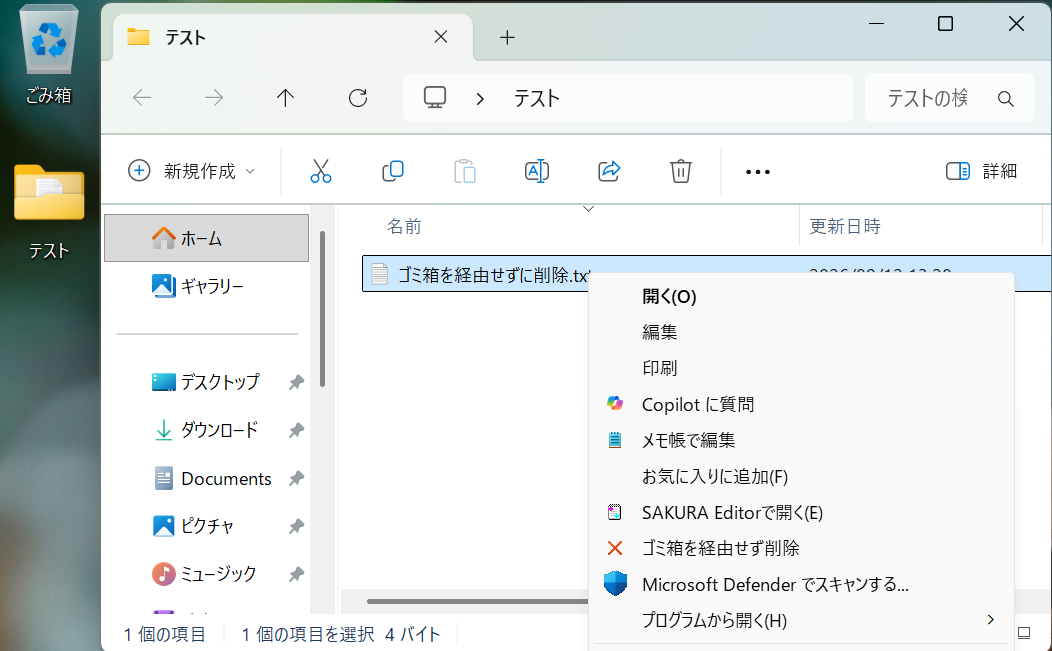Sort by the 名前 column header
Screen dimensions: 1052x651
pyautogui.click(x=404, y=226)
